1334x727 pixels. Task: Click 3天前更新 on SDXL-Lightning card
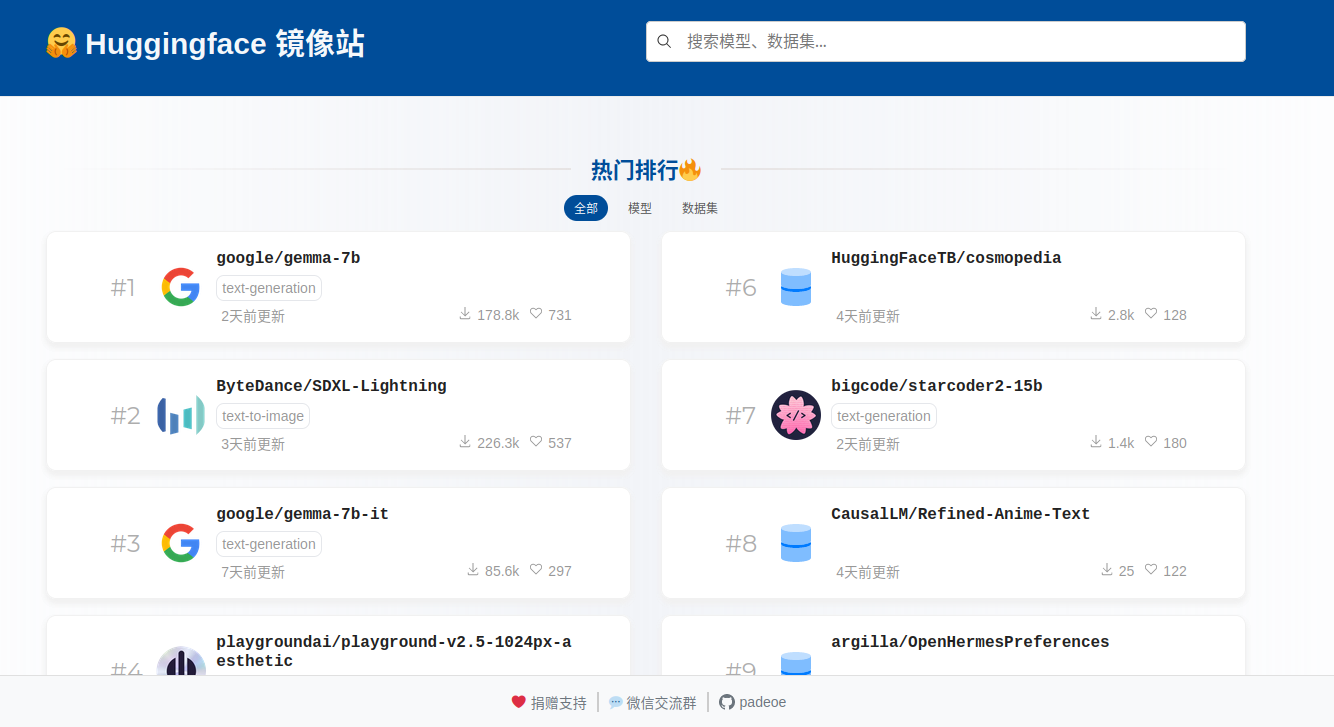pos(253,444)
